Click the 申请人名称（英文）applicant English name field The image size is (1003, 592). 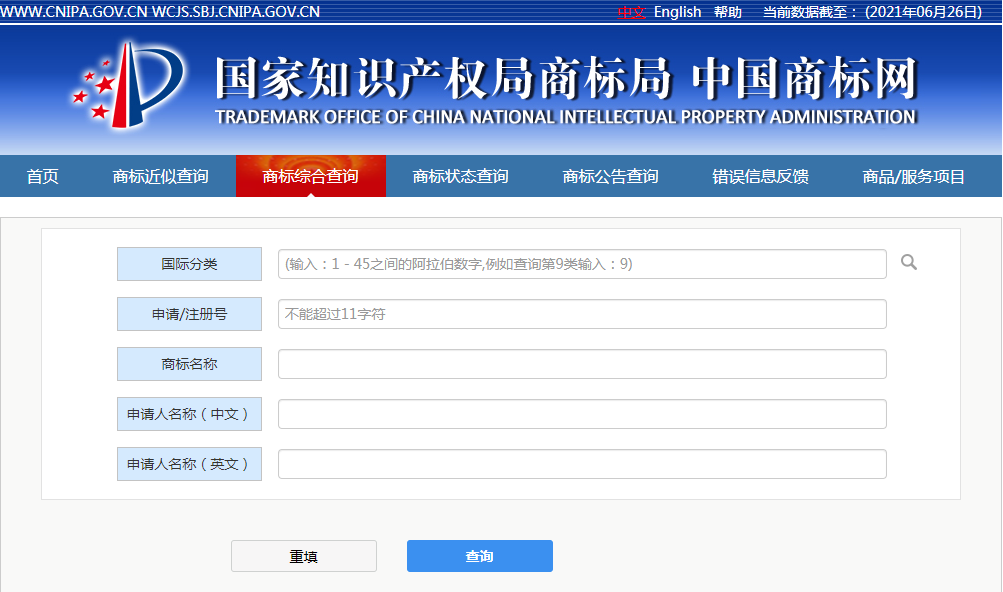[582, 463]
